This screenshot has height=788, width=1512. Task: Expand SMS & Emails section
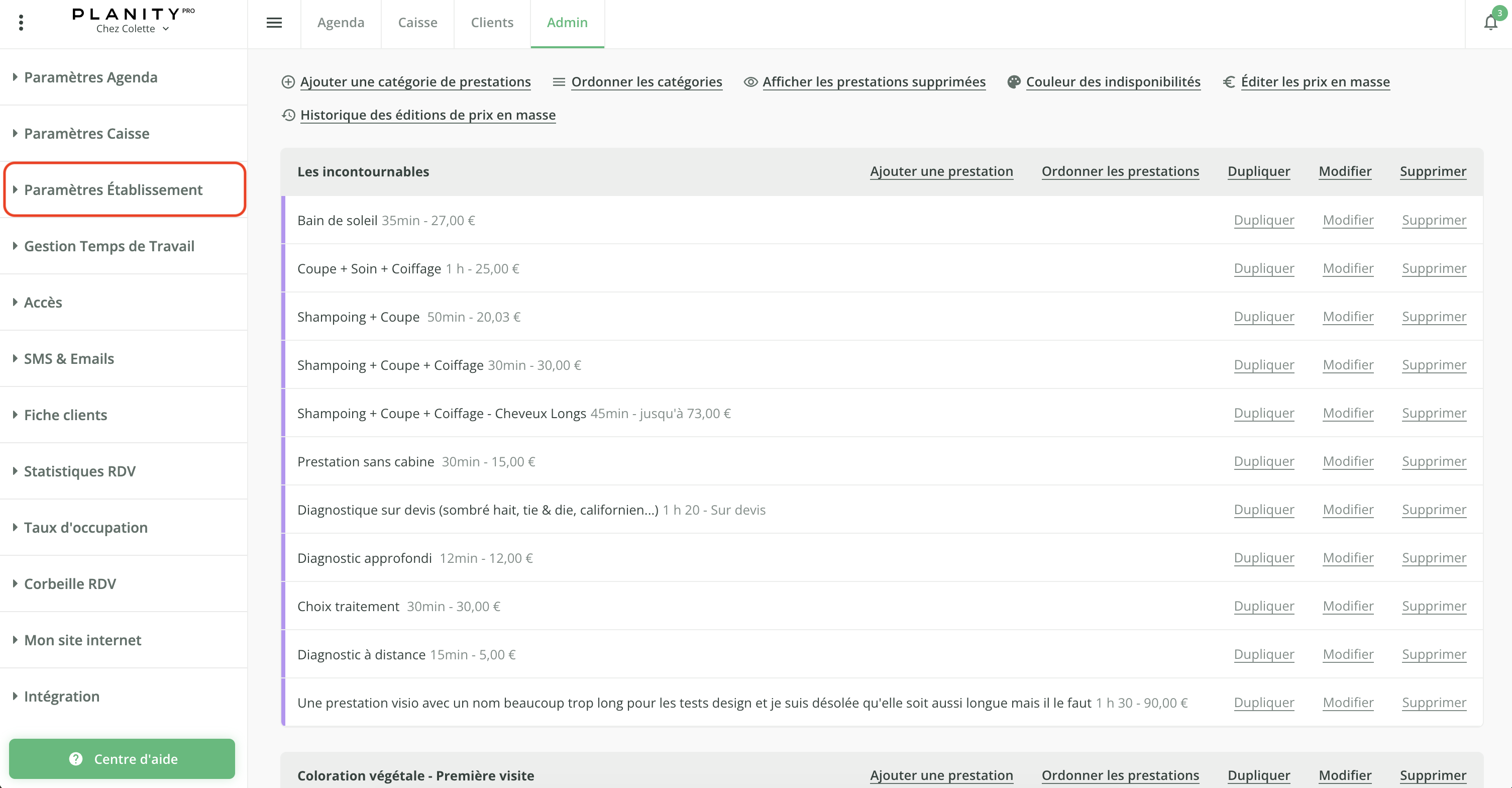pos(69,359)
